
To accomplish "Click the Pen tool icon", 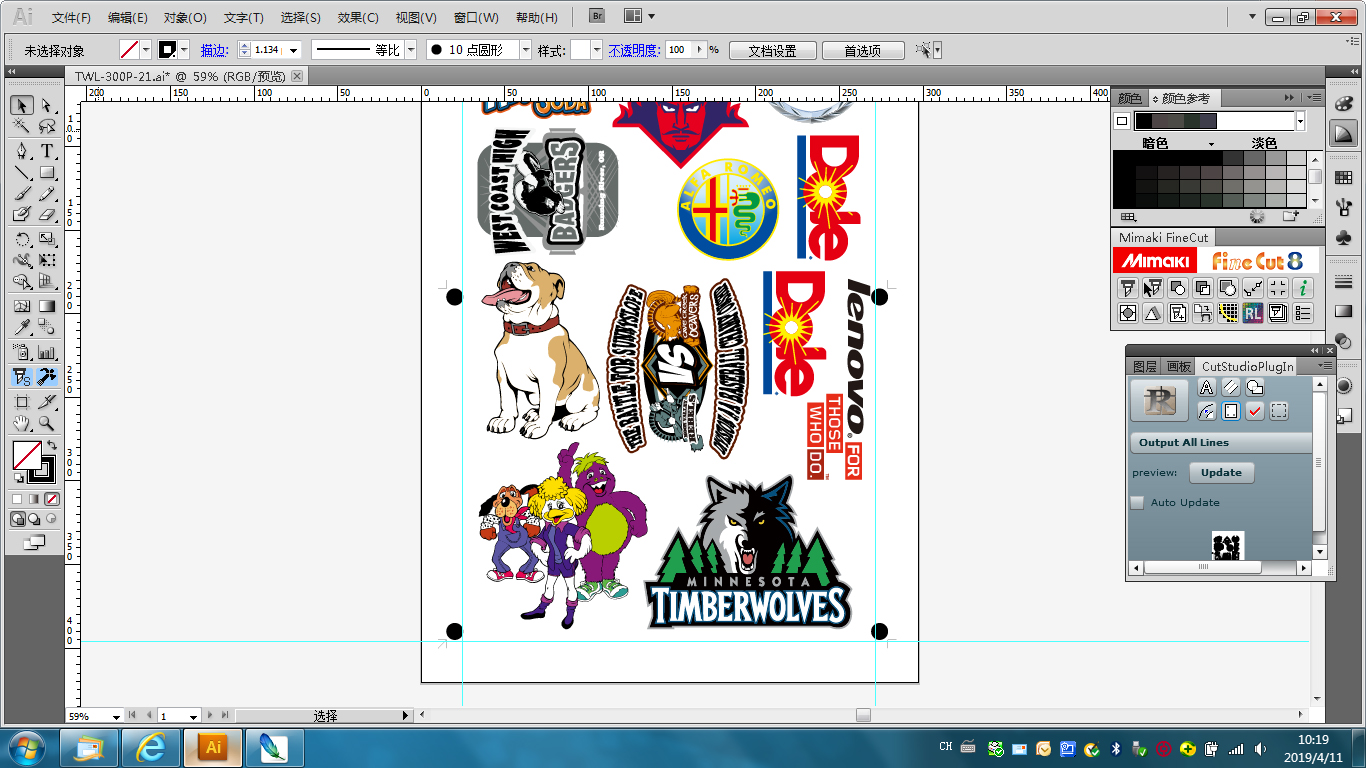I will click(x=21, y=151).
